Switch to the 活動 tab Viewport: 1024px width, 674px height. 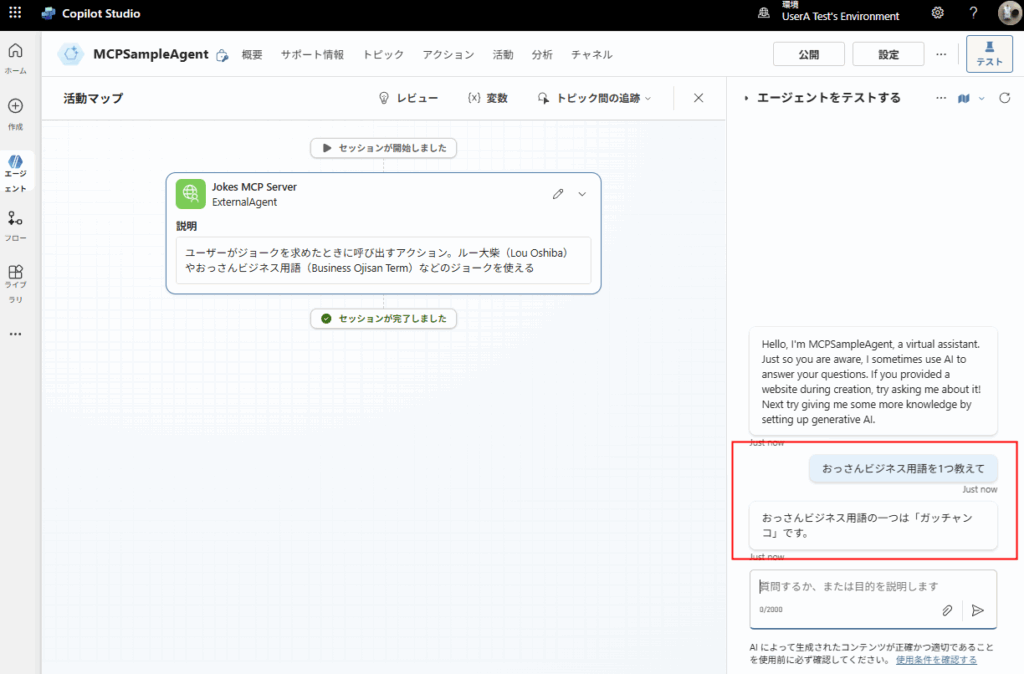(x=503, y=55)
